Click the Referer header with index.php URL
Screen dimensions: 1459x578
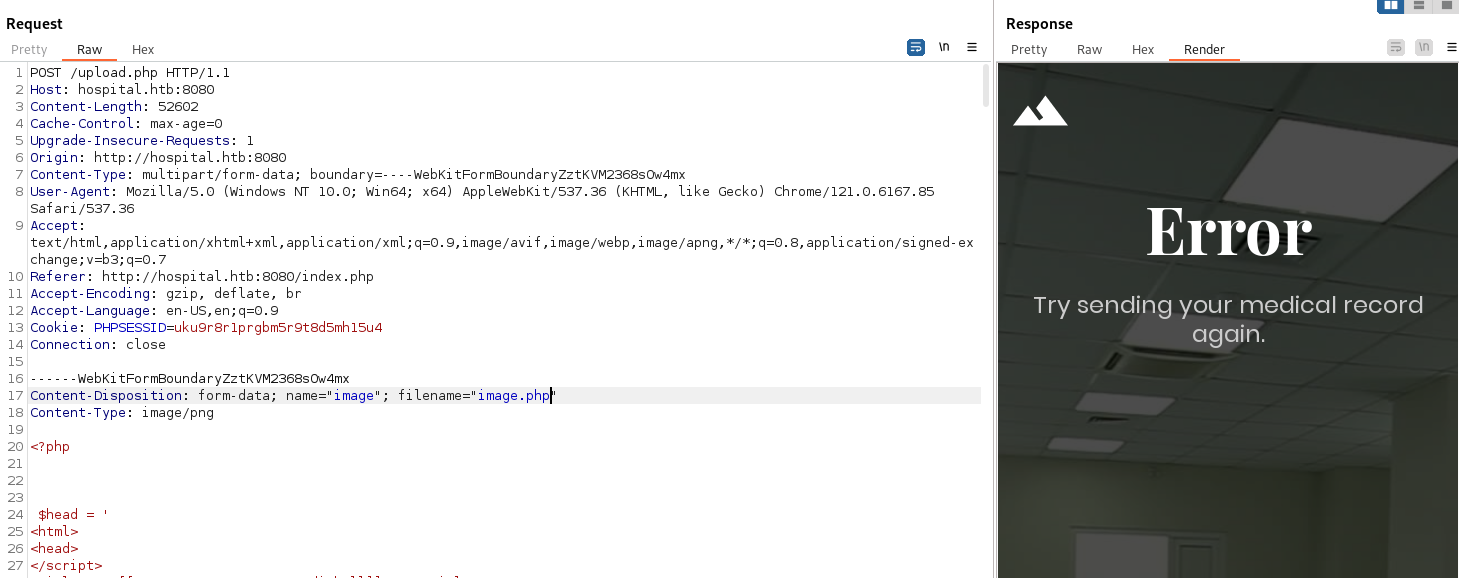pyautogui.click(x=202, y=277)
